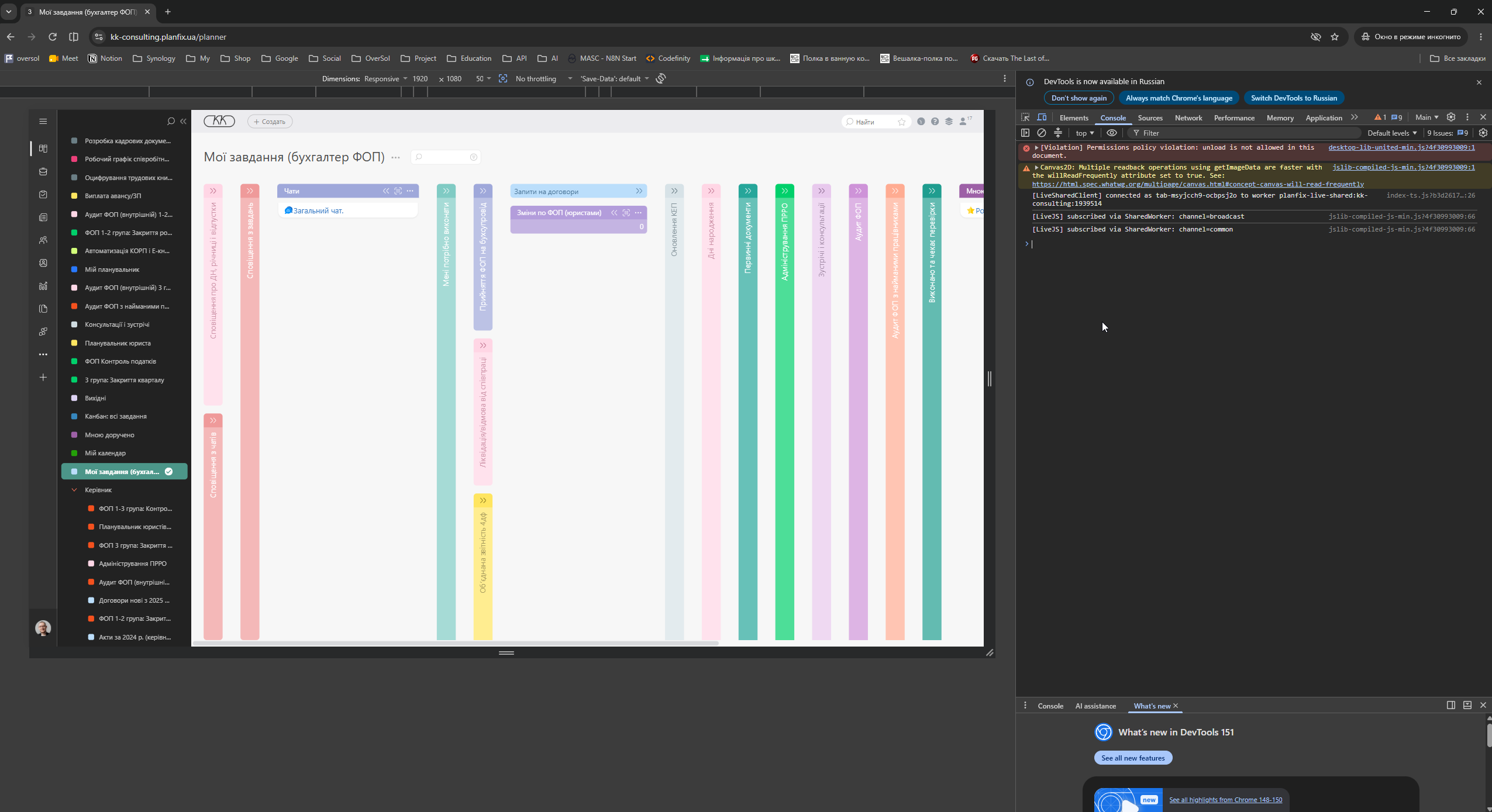
Task: Click the user avatar at bottom of rail
Action: (43, 628)
